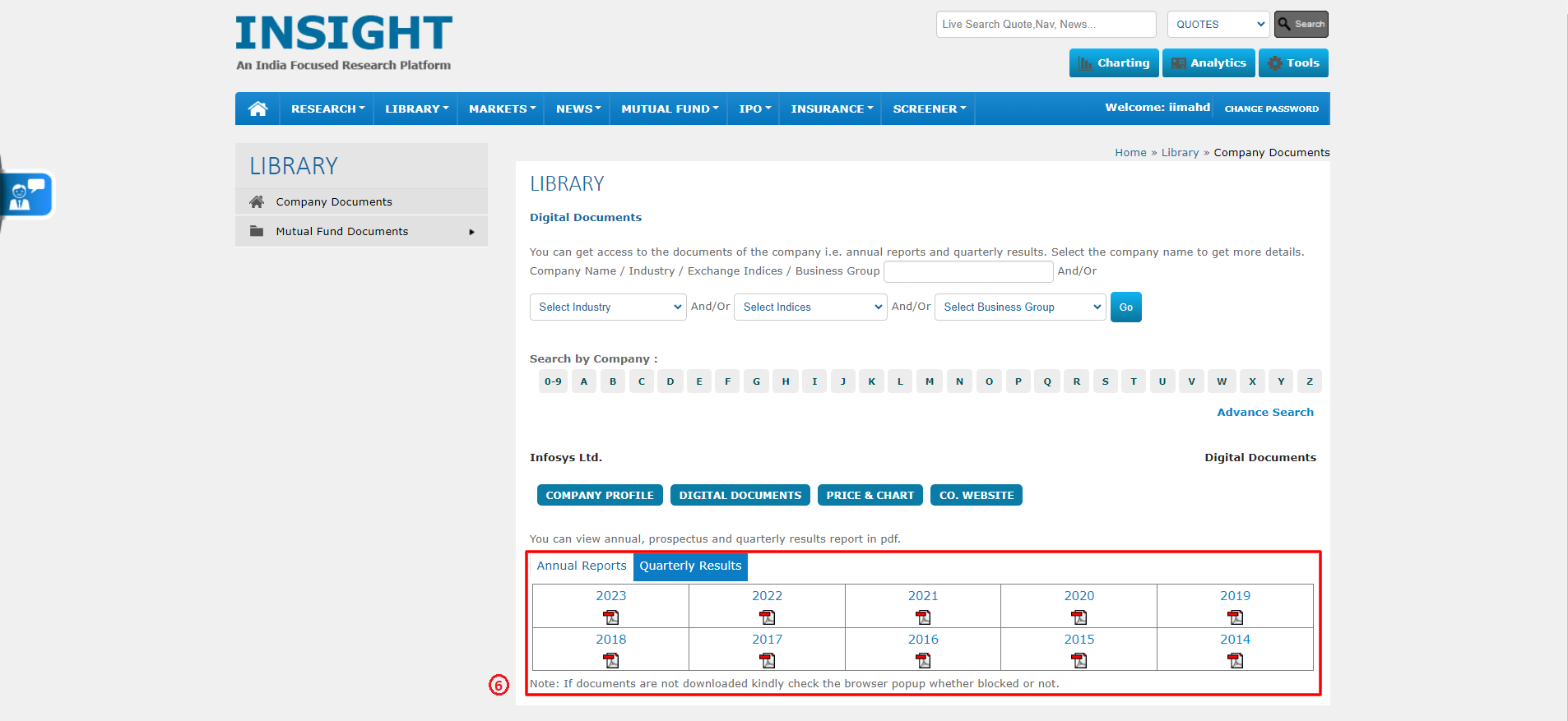Viewport: 1568px width, 721px height.
Task: Filter companies by letter A
Action: pos(584,381)
